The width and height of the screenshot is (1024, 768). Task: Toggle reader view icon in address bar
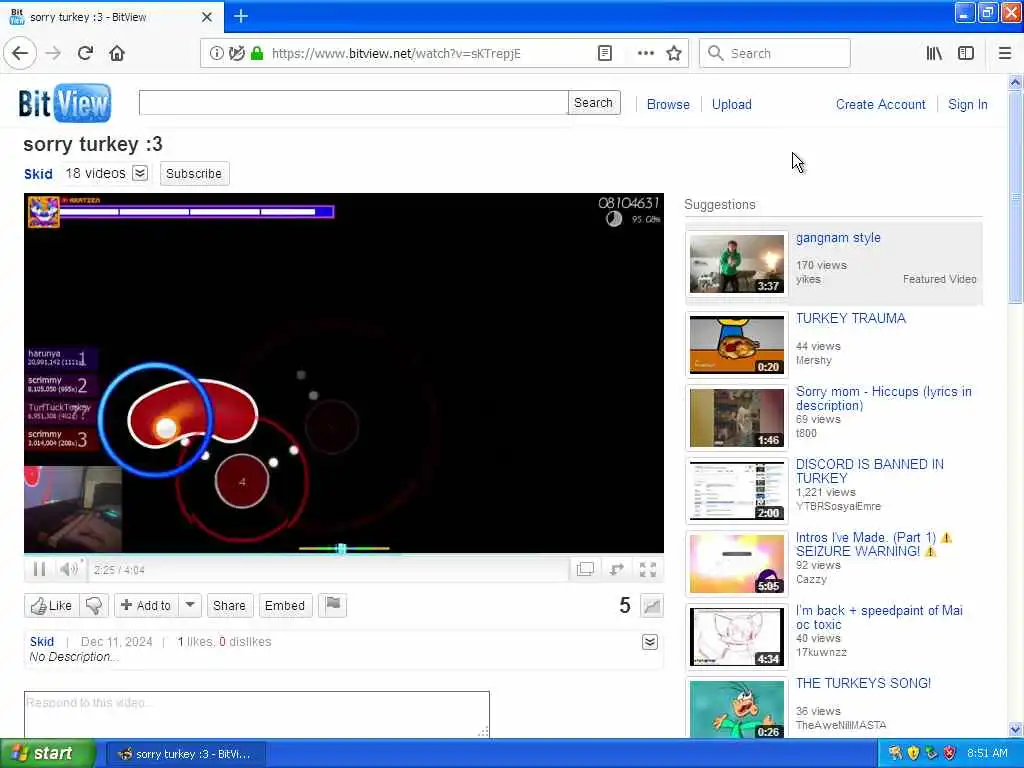tap(605, 54)
